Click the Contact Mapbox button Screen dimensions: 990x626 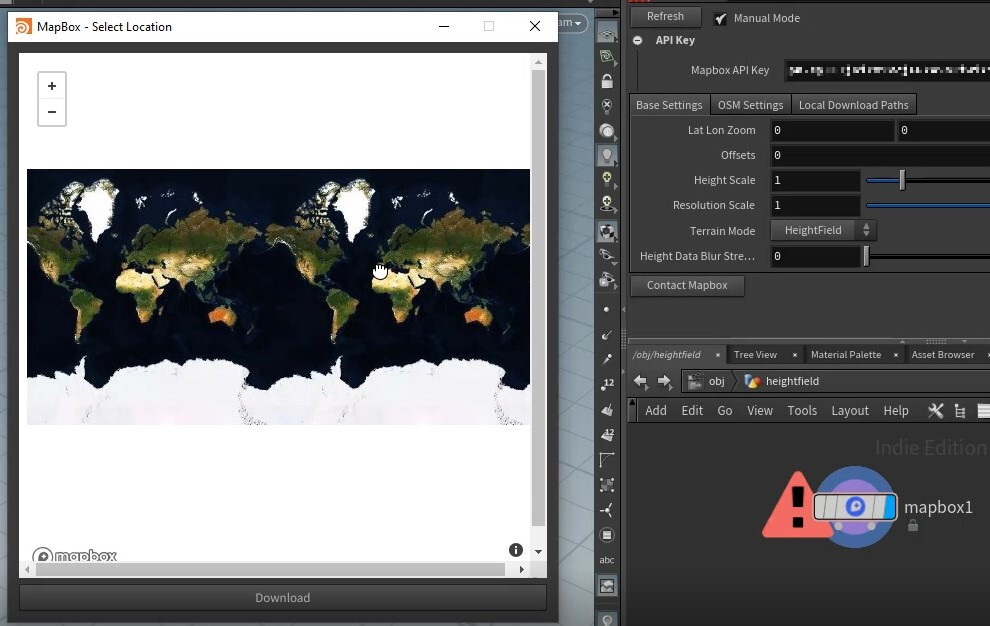coord(687,286)
